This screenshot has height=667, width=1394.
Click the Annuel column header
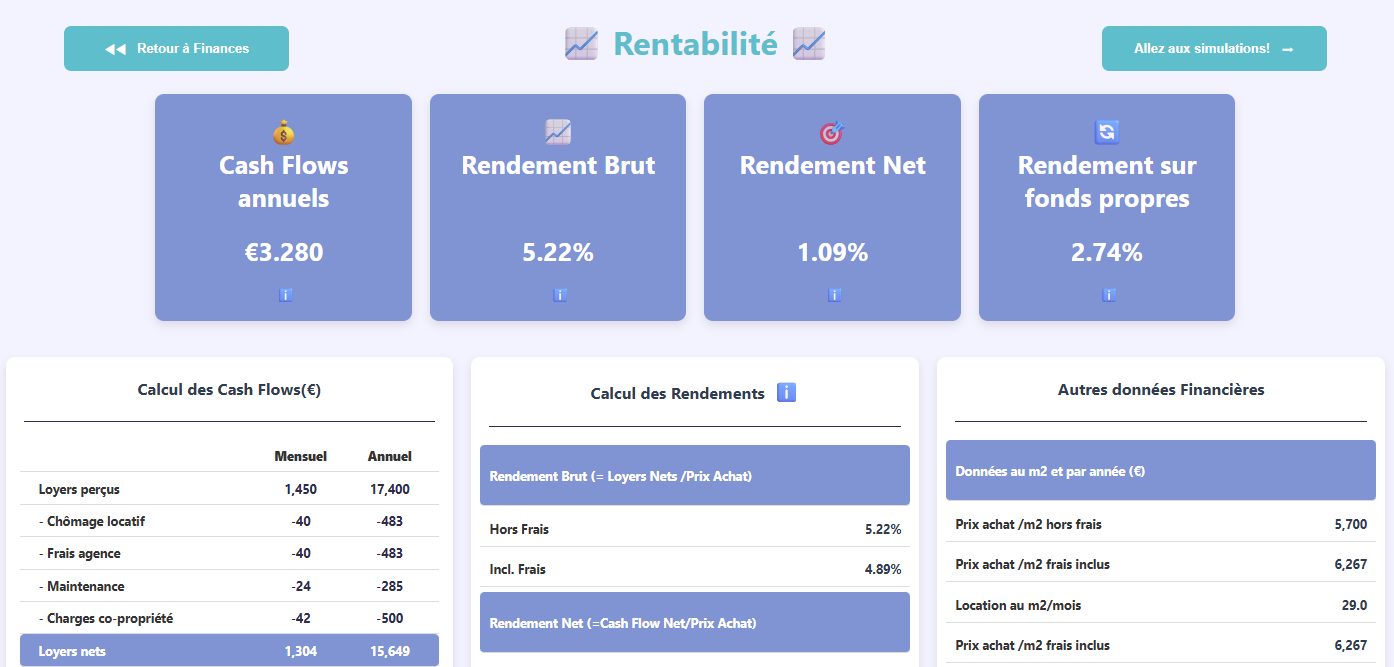click(390, 456)
